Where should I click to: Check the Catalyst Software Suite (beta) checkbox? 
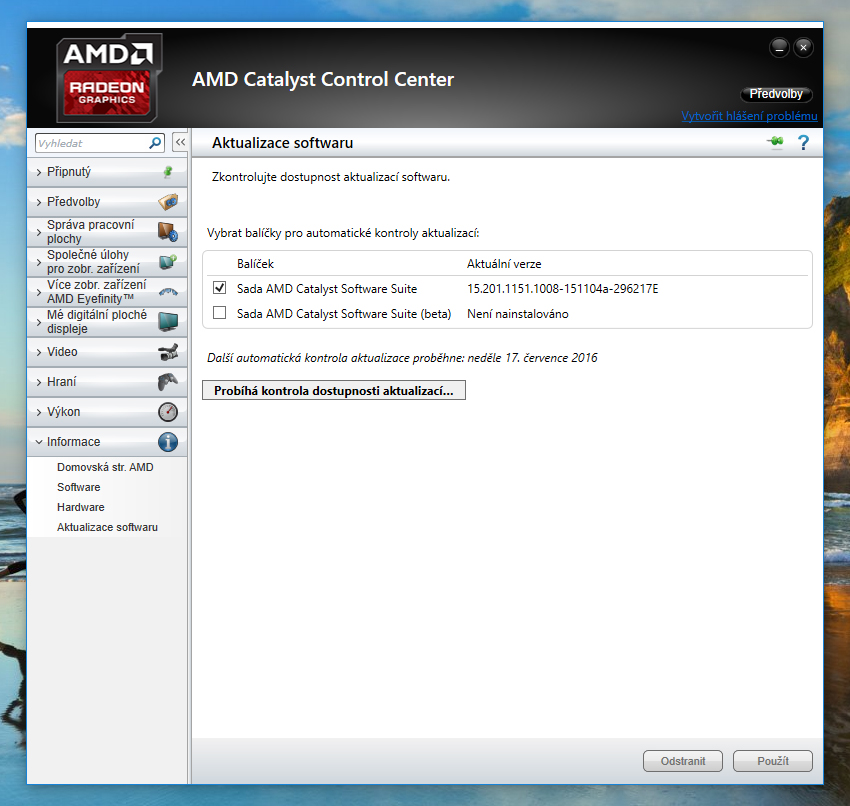click(220, 313)
